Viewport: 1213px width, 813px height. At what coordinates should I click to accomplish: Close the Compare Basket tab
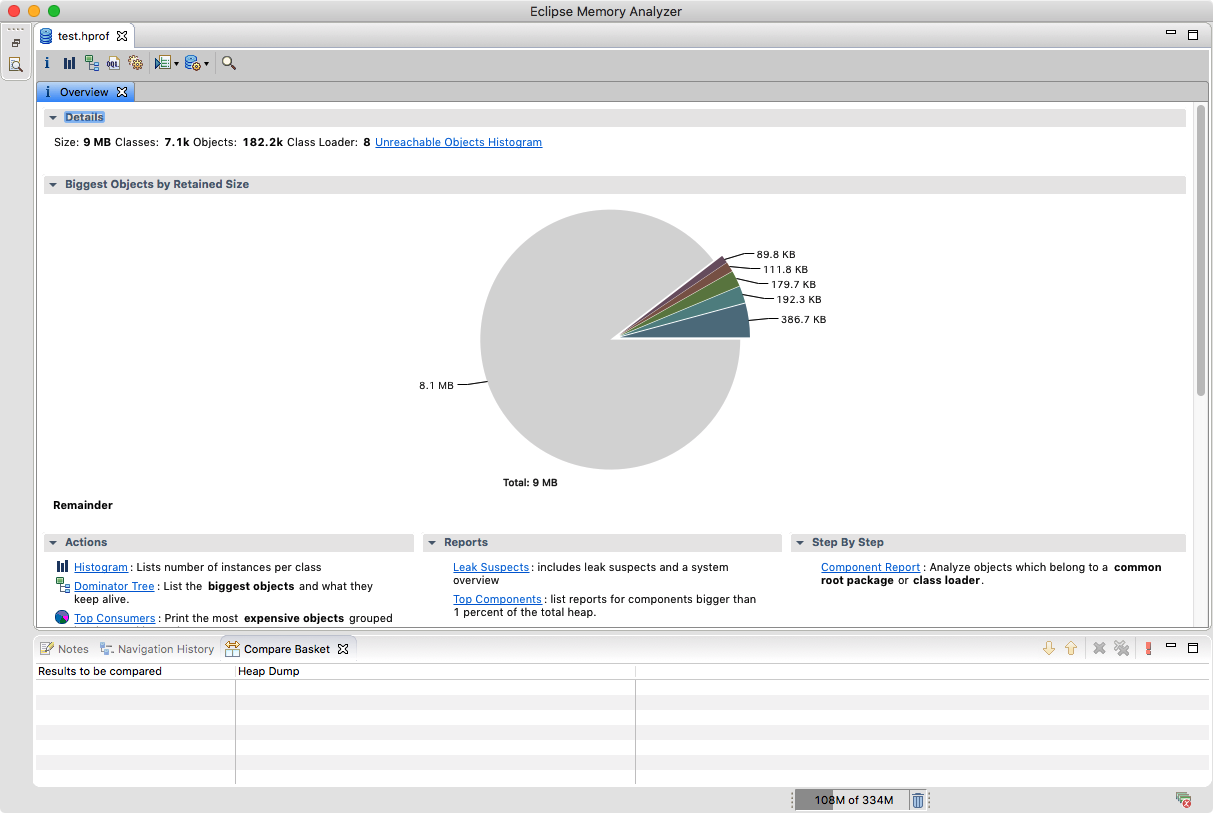[342, 649]
